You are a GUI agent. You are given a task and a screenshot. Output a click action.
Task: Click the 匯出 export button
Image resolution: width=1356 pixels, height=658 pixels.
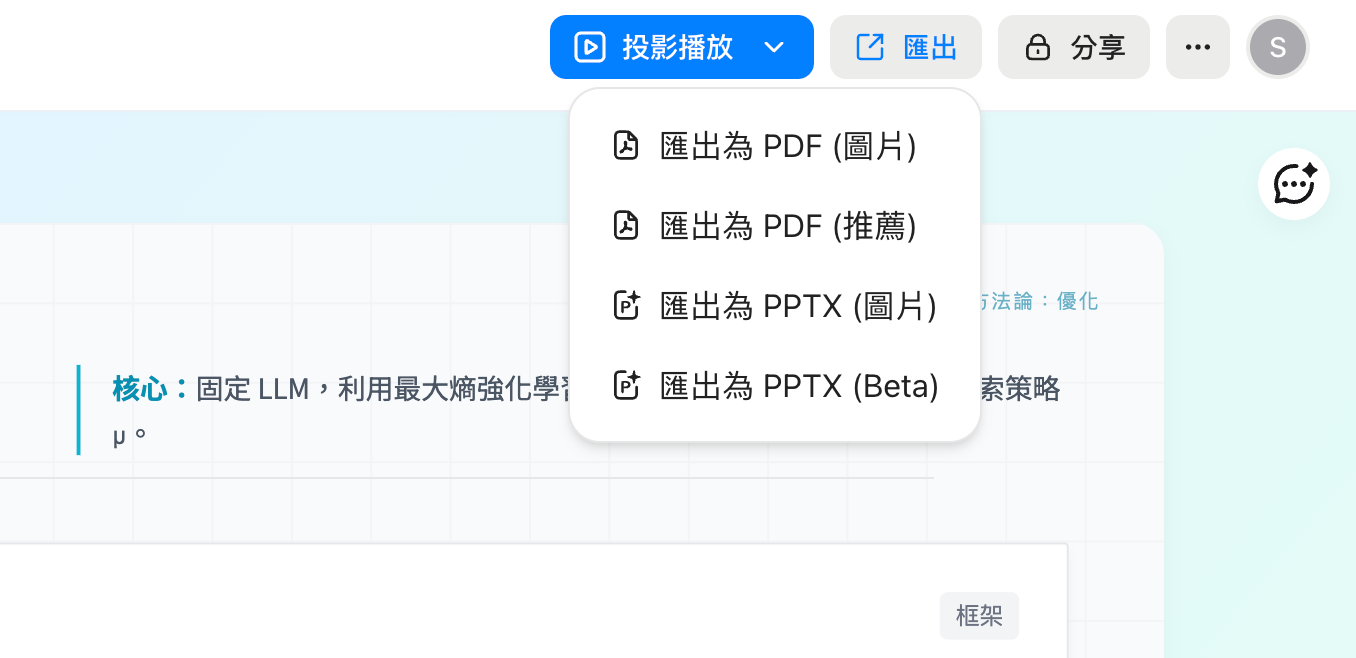[x=905, y=46]
